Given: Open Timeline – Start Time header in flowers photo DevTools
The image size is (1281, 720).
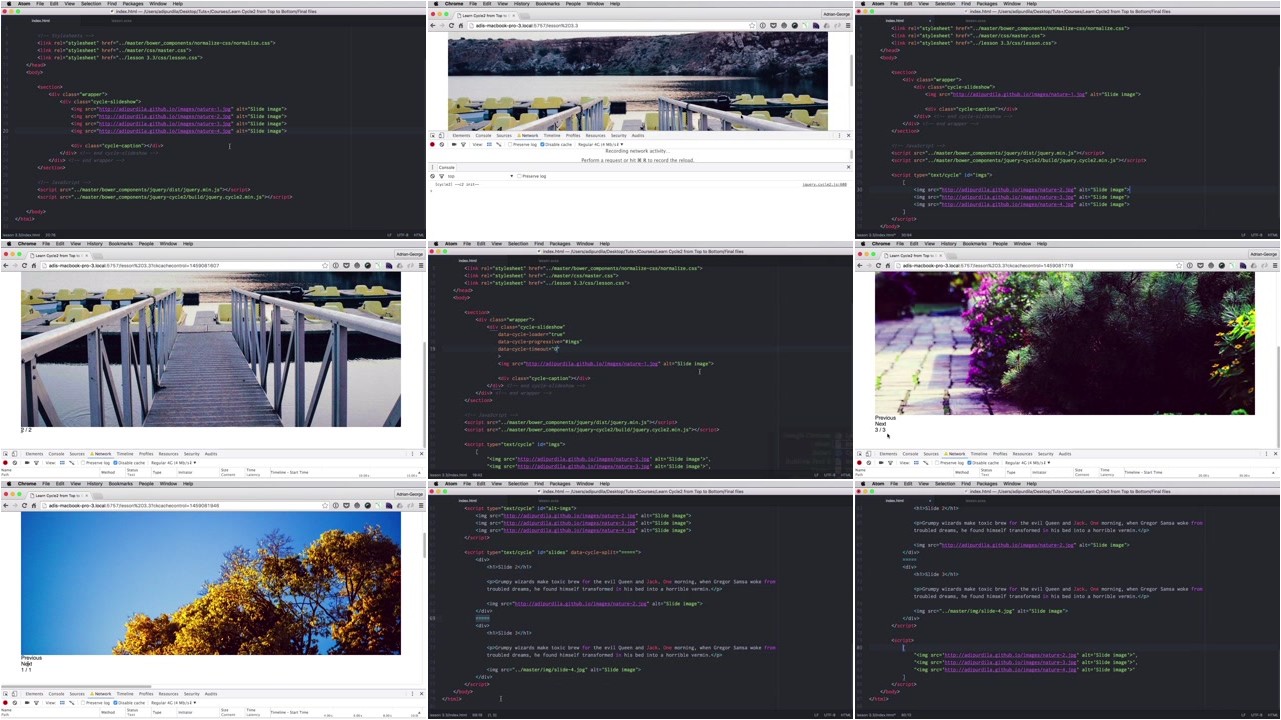Looking at the screenshot, I should 1143,472.
